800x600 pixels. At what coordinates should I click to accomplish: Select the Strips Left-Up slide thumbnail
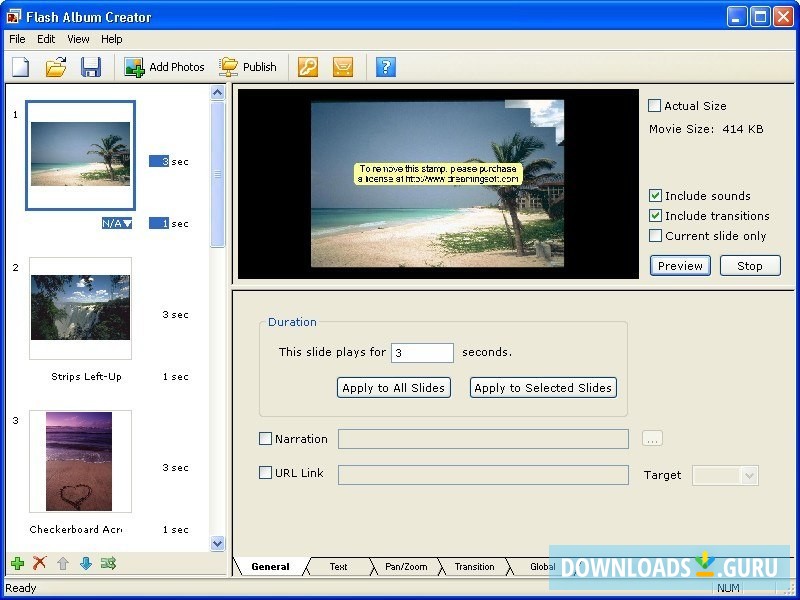(80, 307)
